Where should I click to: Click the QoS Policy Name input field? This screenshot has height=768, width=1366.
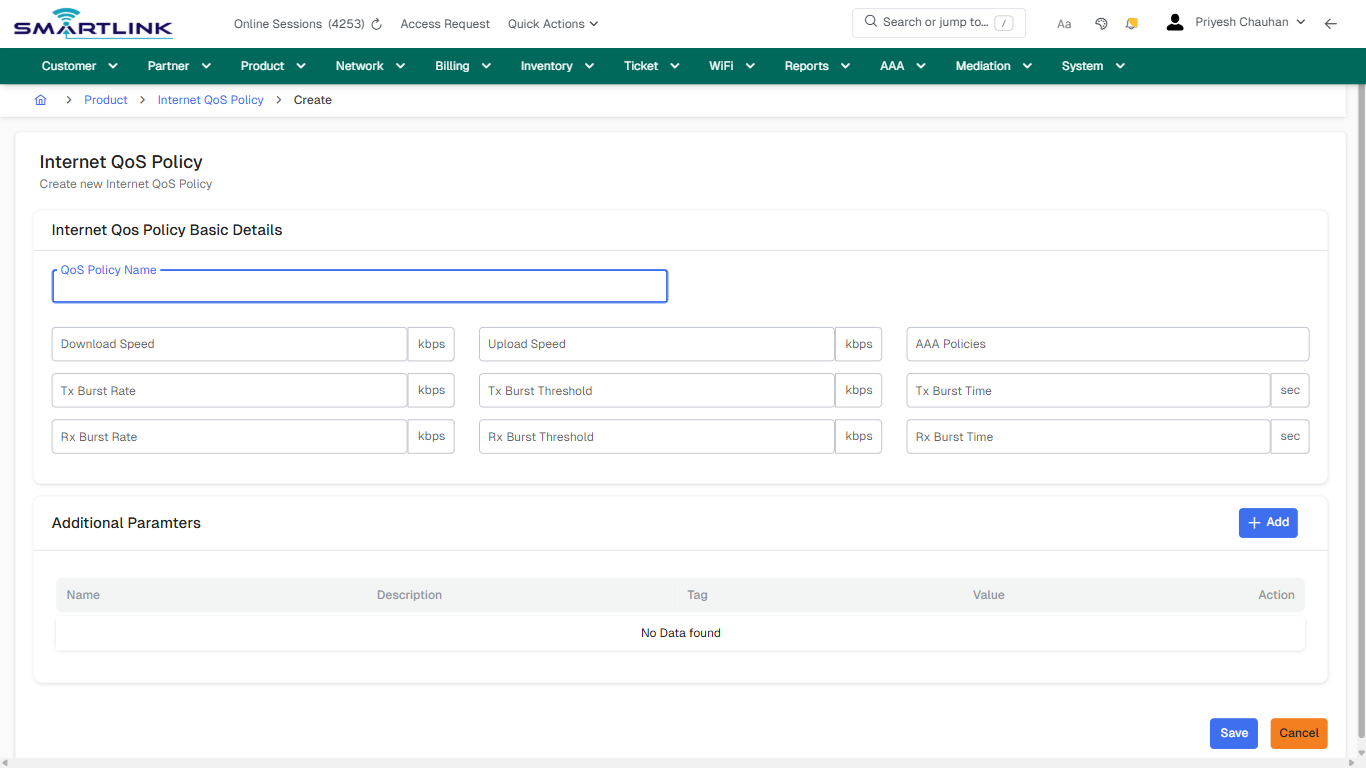tap(359, 287)
